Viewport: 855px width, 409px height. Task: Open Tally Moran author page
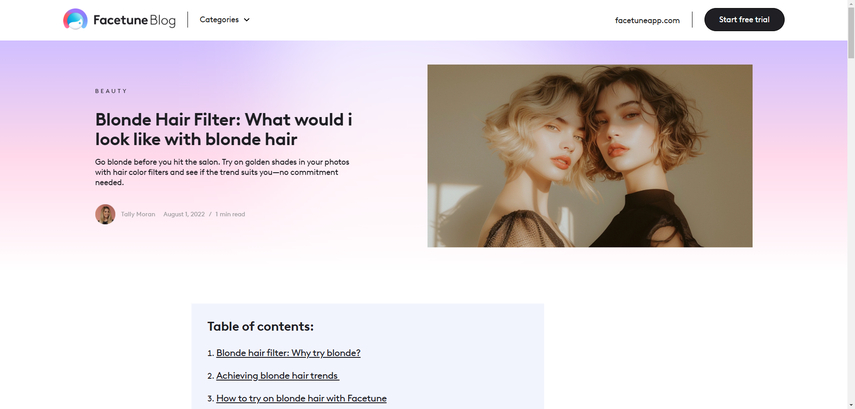138,214
